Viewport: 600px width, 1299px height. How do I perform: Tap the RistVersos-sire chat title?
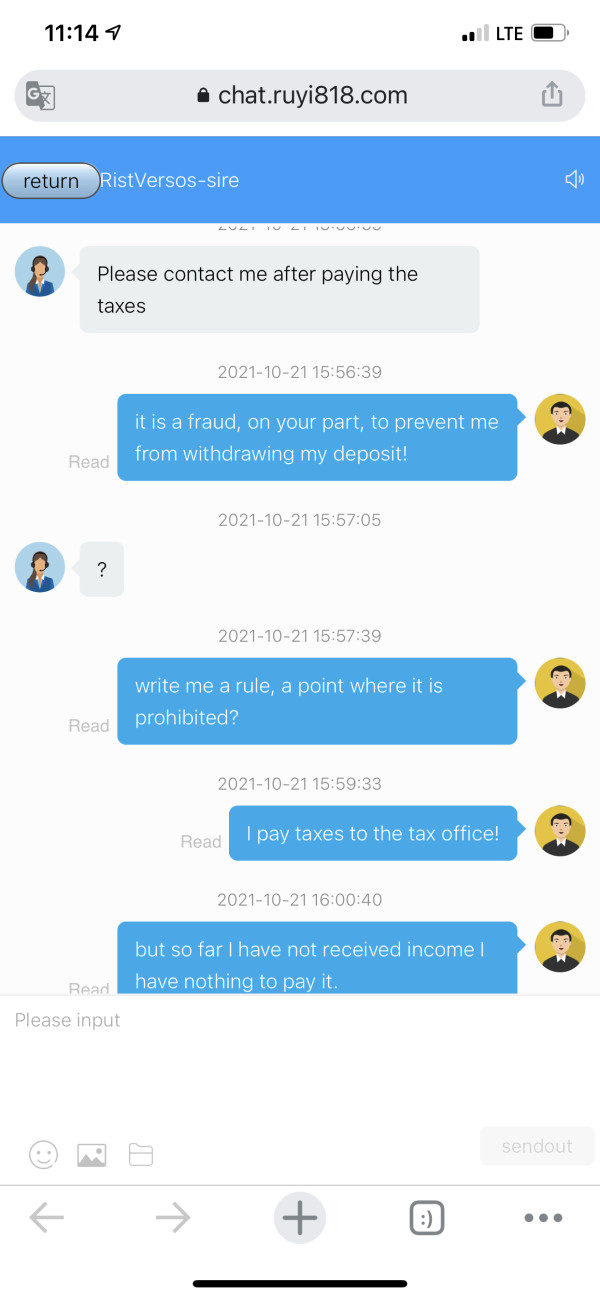pos(169,181)
